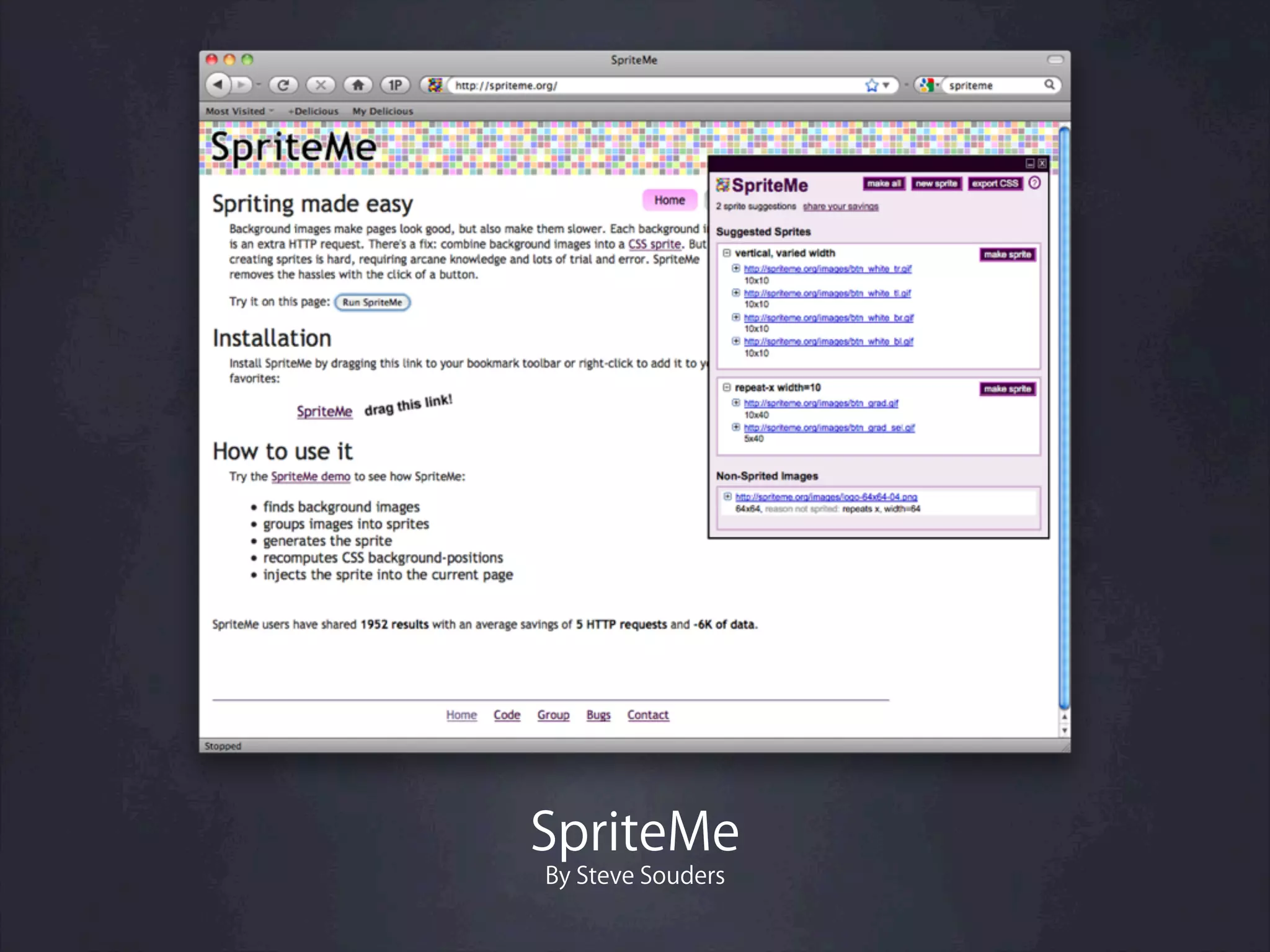This screenshot has width=1270, height=952.
Task: Follow the CSS sprite link in paragraph
Action: point(654,244)
